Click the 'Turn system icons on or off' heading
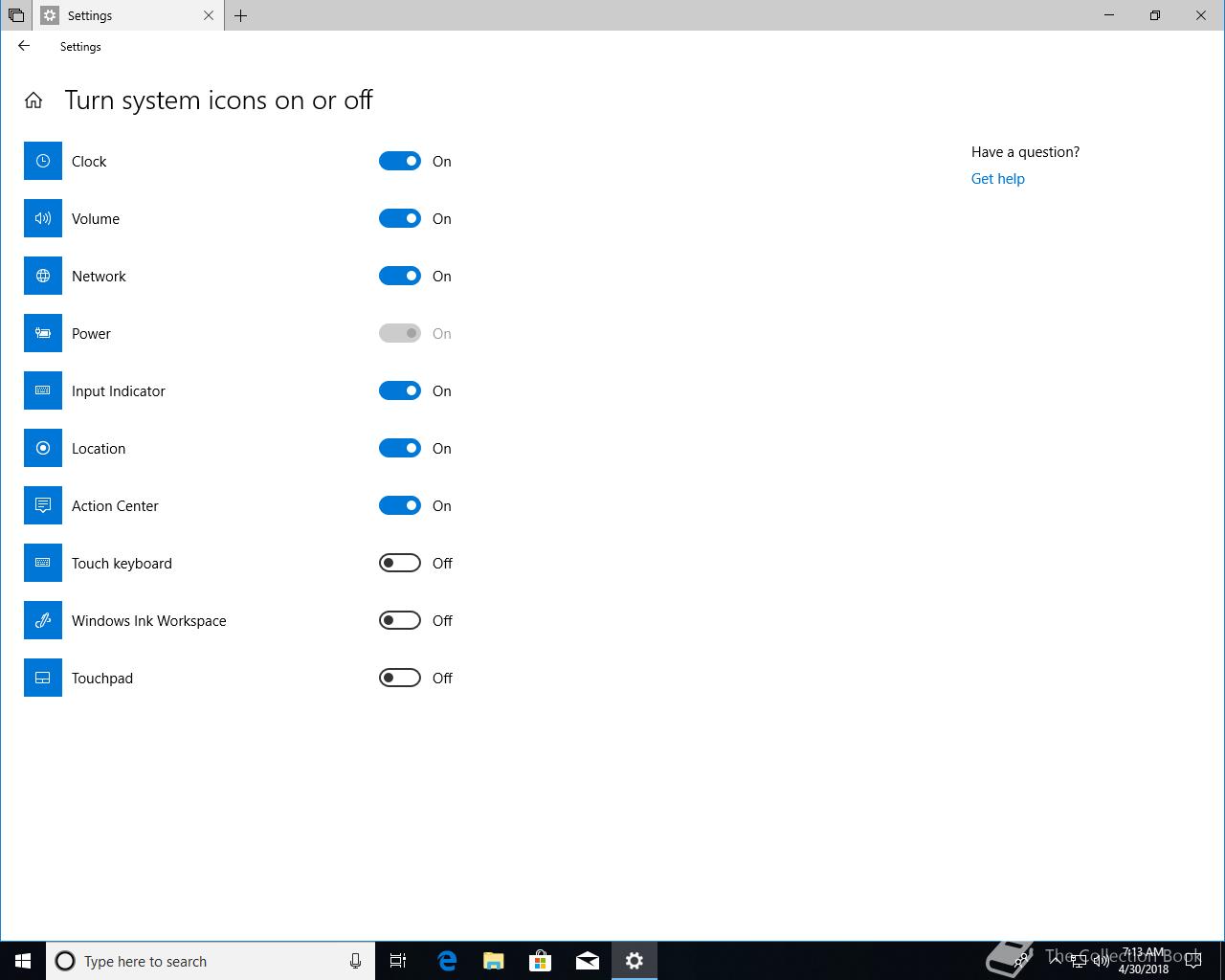The width and height of the screenshot is (1225, 980). click(218, 100)
